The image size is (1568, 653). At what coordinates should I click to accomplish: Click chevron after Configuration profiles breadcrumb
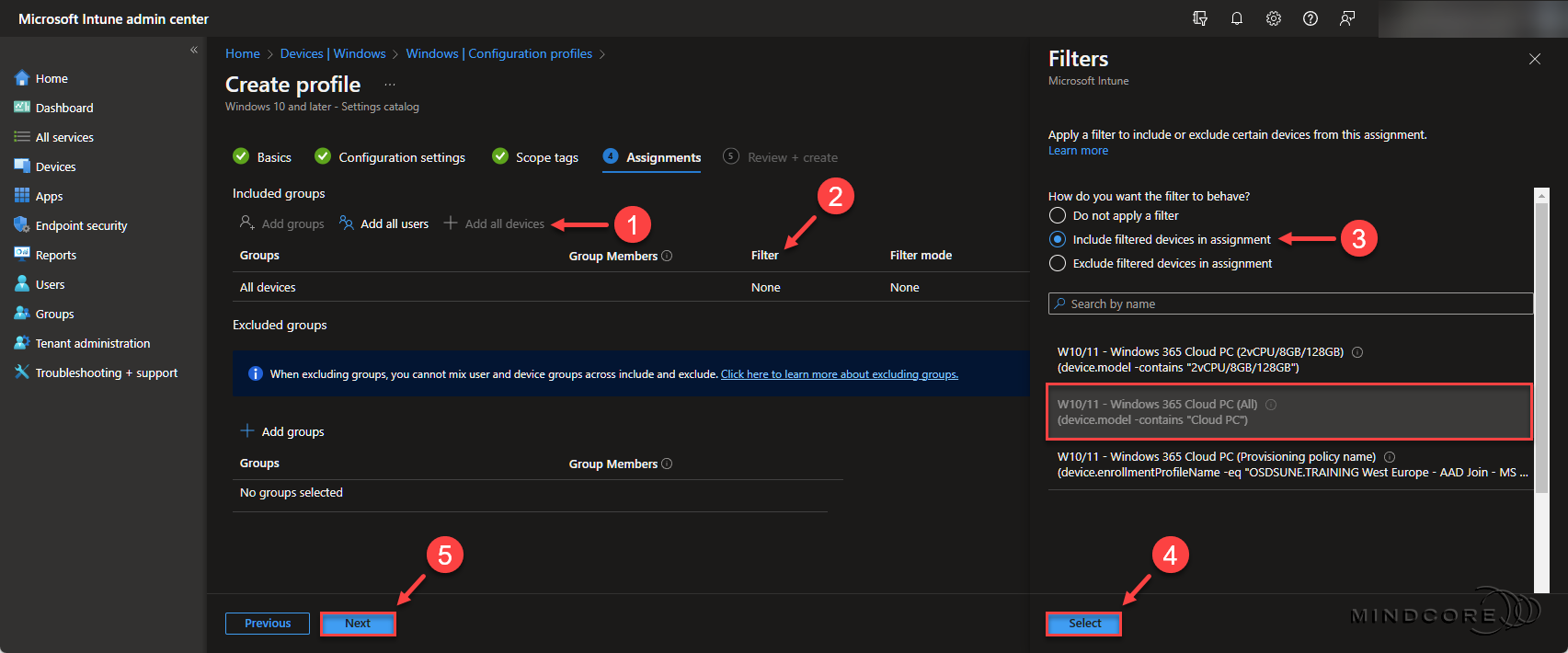602,54
